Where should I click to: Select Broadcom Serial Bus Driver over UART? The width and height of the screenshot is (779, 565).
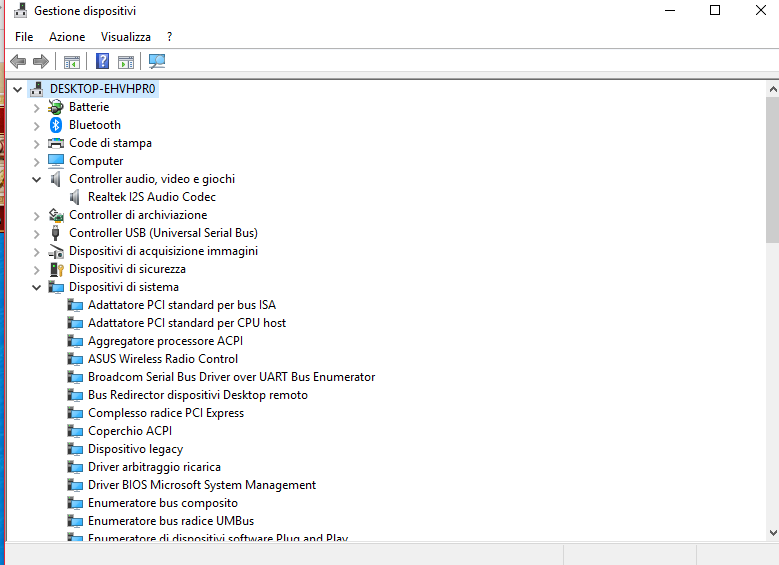point(232,377)
